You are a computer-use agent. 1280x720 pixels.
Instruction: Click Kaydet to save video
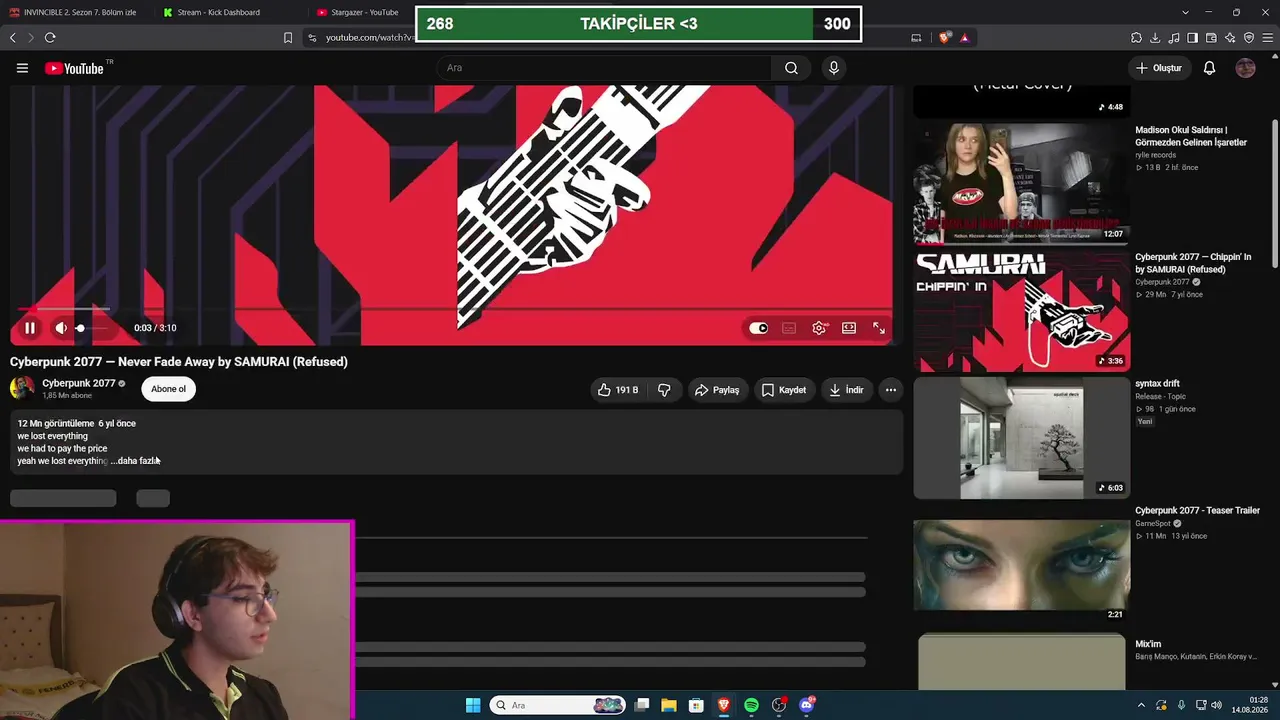784,390
